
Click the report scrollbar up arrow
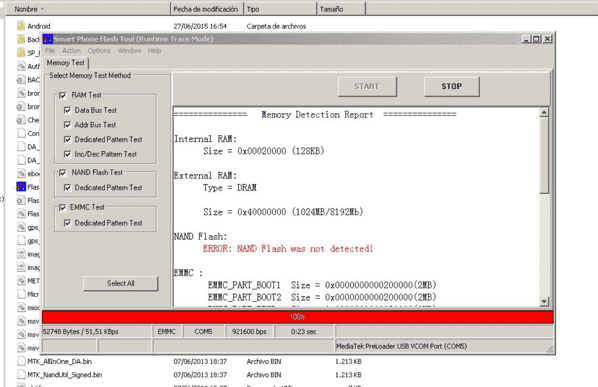(544, 112)
